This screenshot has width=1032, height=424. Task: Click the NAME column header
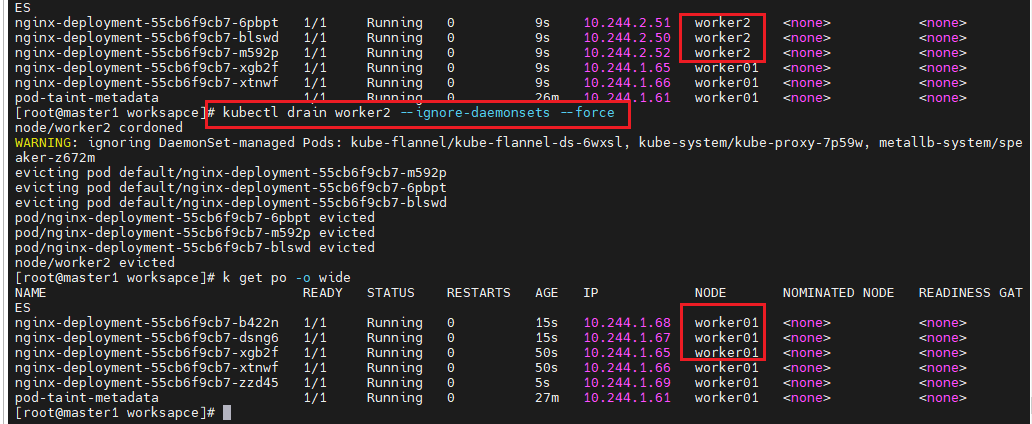[30, 293]
